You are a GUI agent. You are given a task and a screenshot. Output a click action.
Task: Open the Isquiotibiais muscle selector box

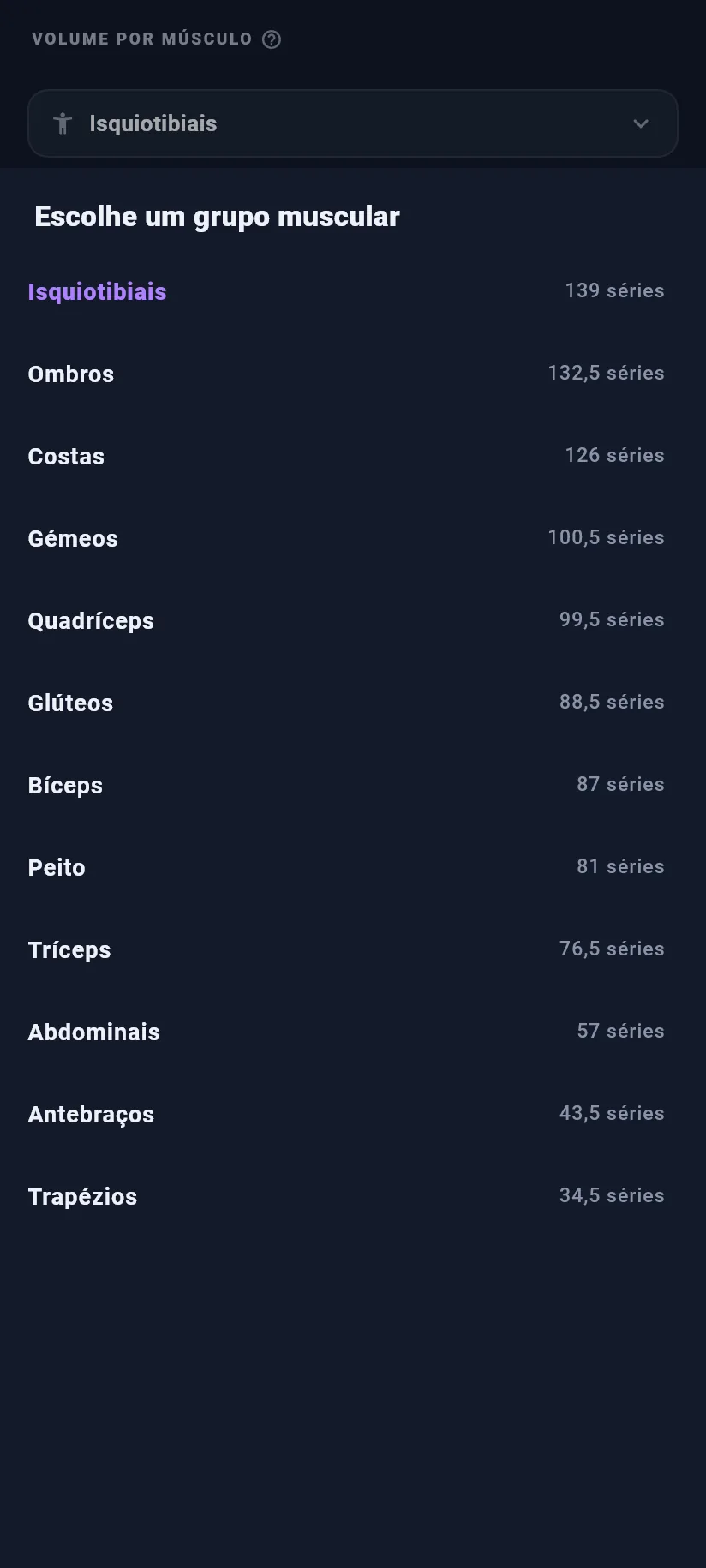[x=353, y=123]
